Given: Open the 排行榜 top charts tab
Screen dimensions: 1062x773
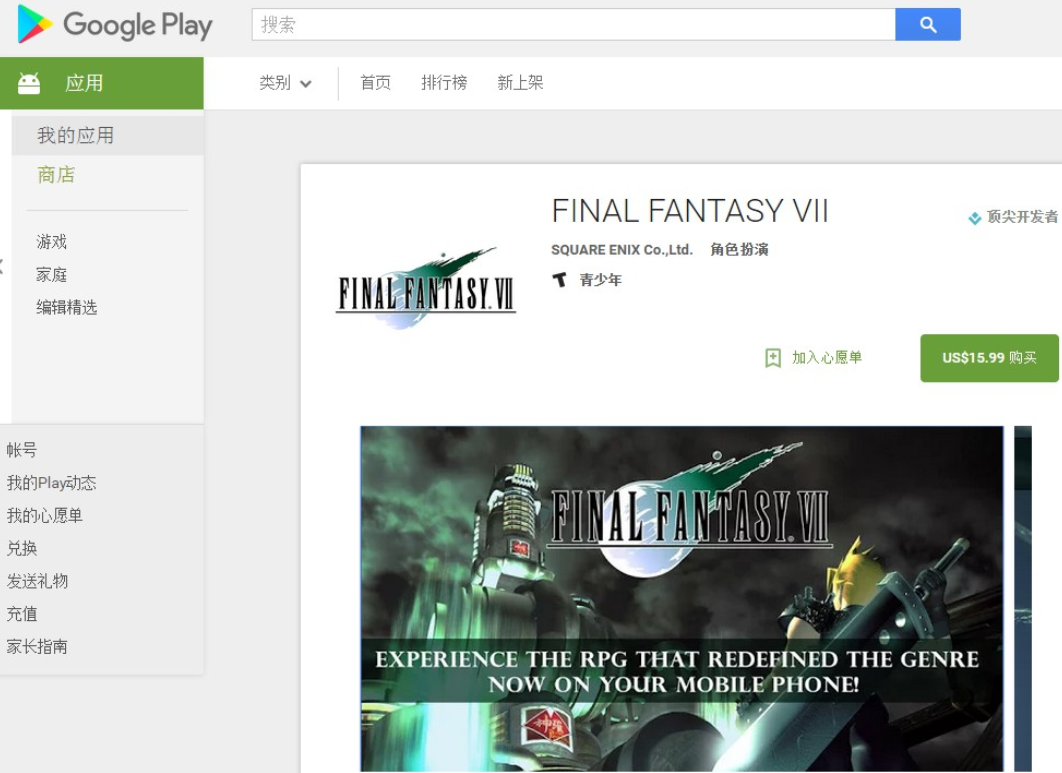Looking at the screenshot, I should click(444, 83).
